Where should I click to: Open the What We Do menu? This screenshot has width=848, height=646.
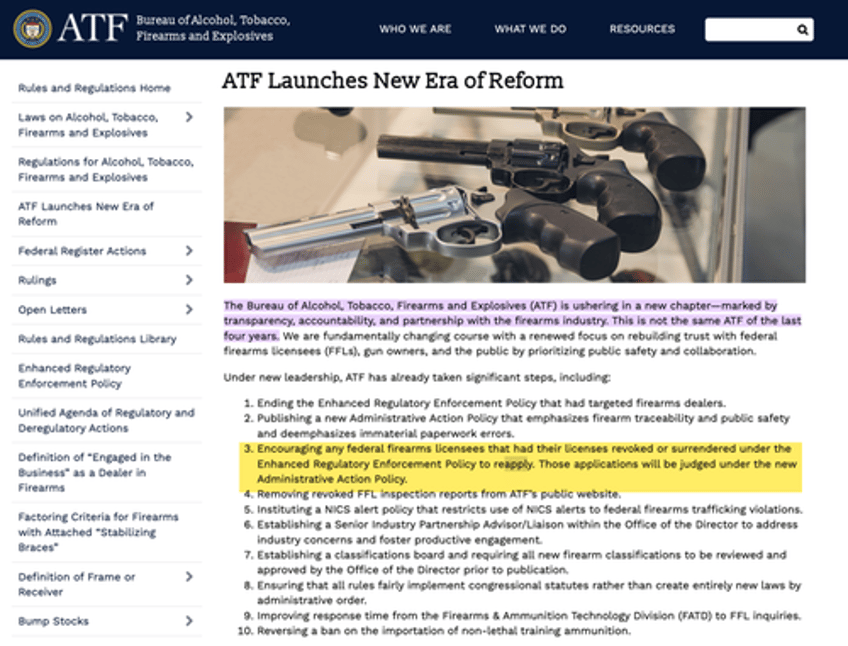point(530,29)
